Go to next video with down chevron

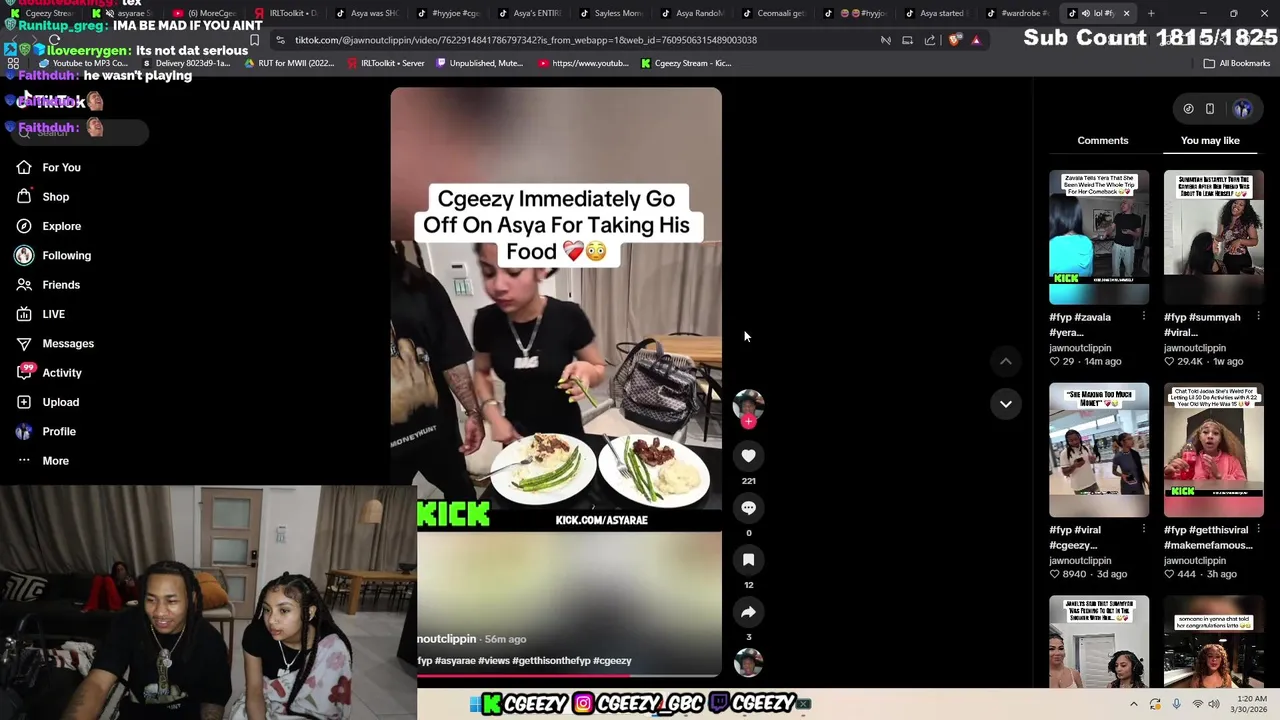coord(1006,404)
